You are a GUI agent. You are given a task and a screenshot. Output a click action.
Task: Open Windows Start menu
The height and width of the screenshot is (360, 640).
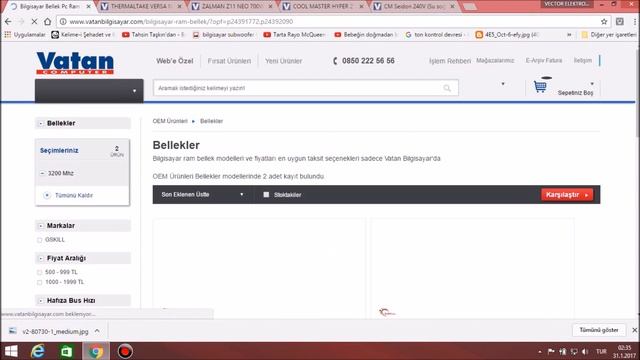tap(11, 351)
